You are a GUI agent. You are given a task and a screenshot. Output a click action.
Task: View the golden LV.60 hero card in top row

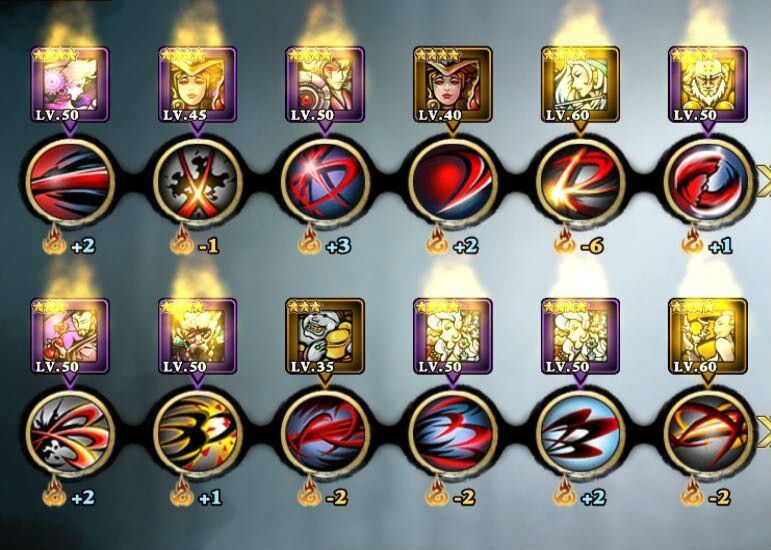point(580,85)
